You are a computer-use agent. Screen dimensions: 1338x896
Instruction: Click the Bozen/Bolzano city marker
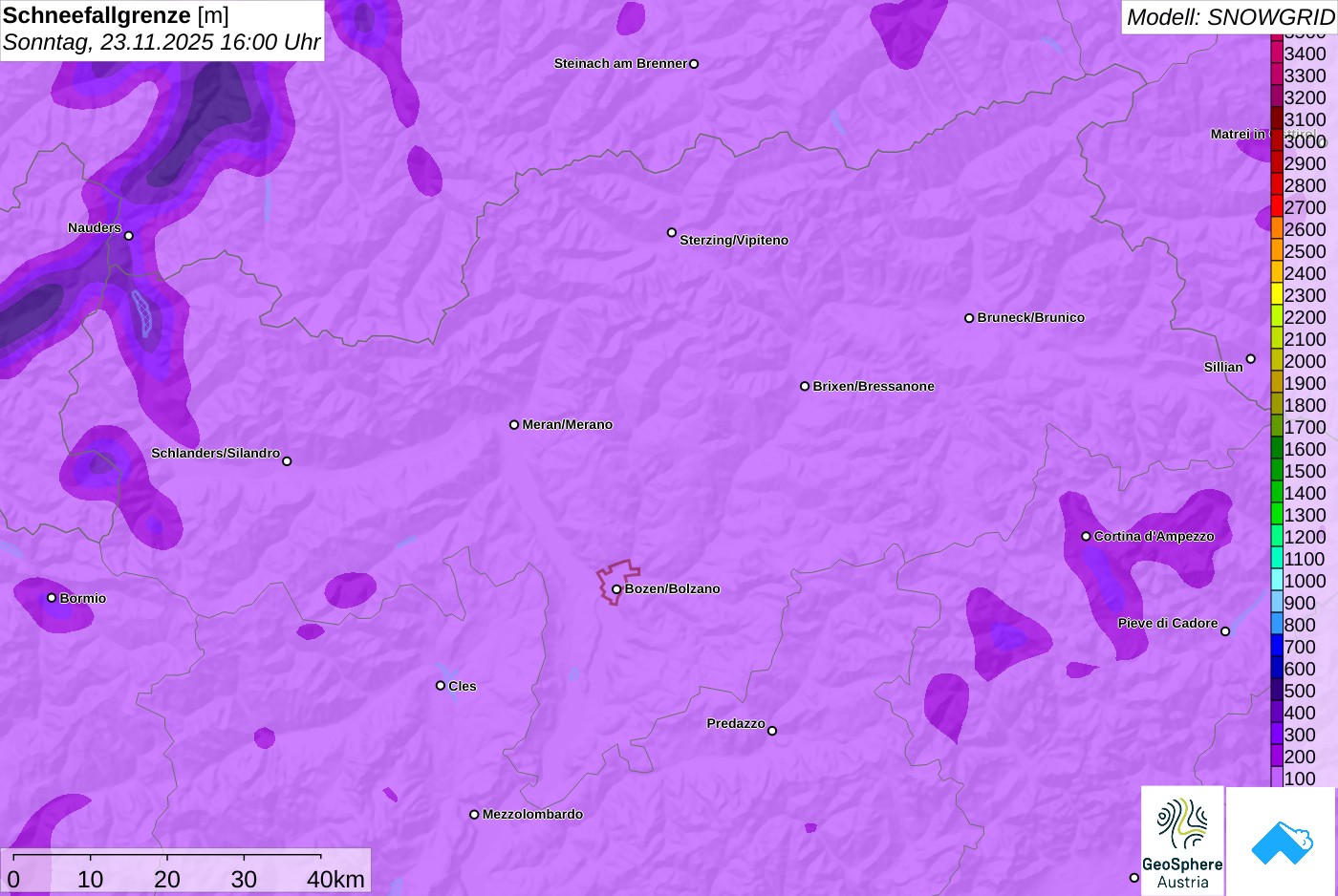tap(616, 589)
